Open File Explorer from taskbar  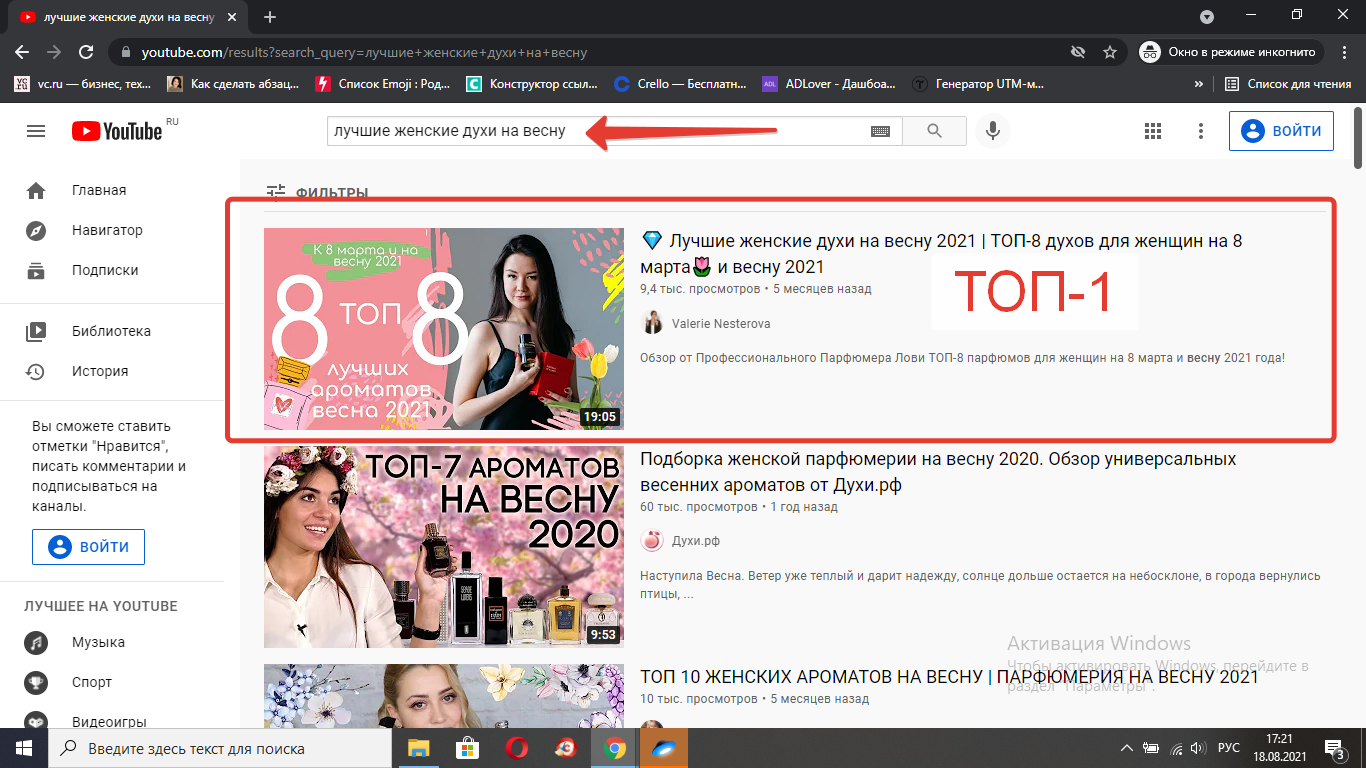click(418, 748)
